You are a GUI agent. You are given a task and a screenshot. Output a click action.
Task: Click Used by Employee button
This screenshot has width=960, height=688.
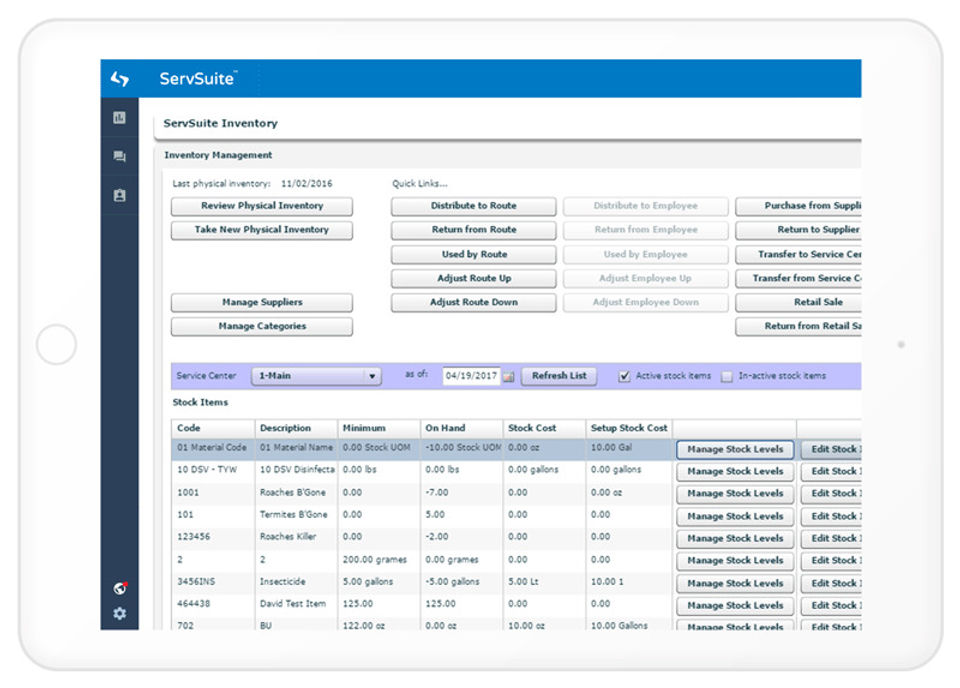click(x=645, y=255)
